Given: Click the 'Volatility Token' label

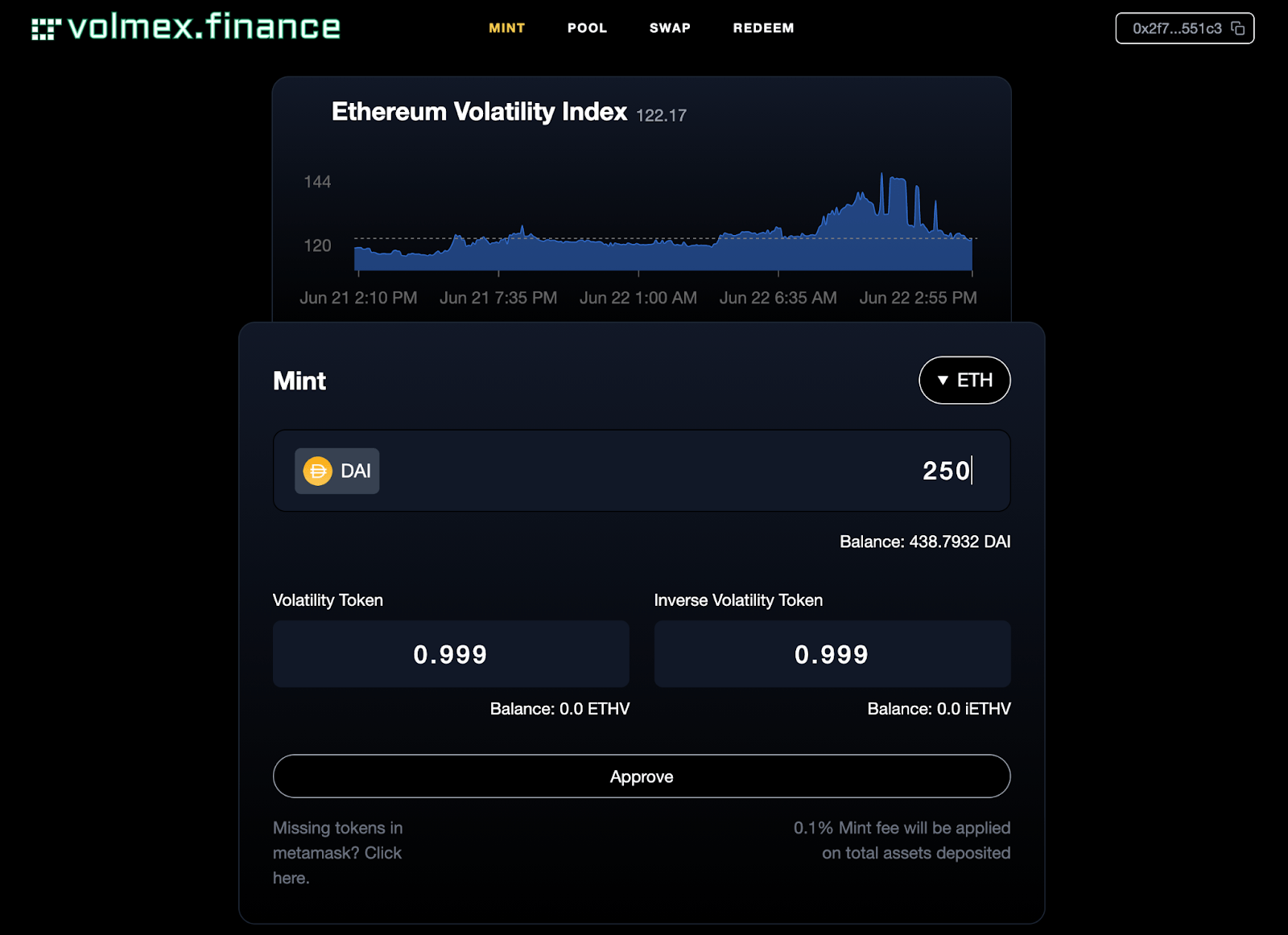Looking at the screenshot, I should click(328, 600).
